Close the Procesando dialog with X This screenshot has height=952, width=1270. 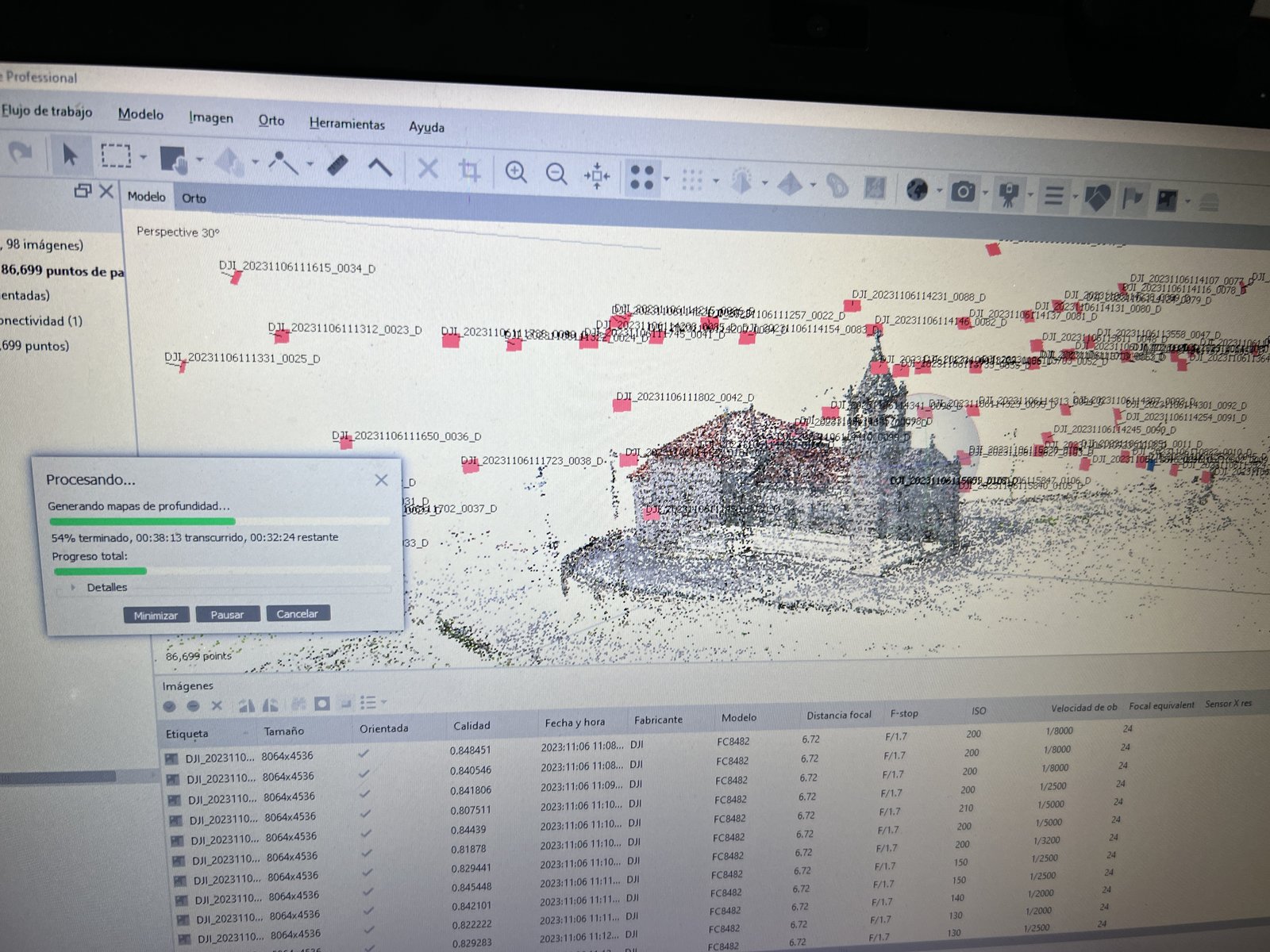pyautogui.click(x=381, y=480)
